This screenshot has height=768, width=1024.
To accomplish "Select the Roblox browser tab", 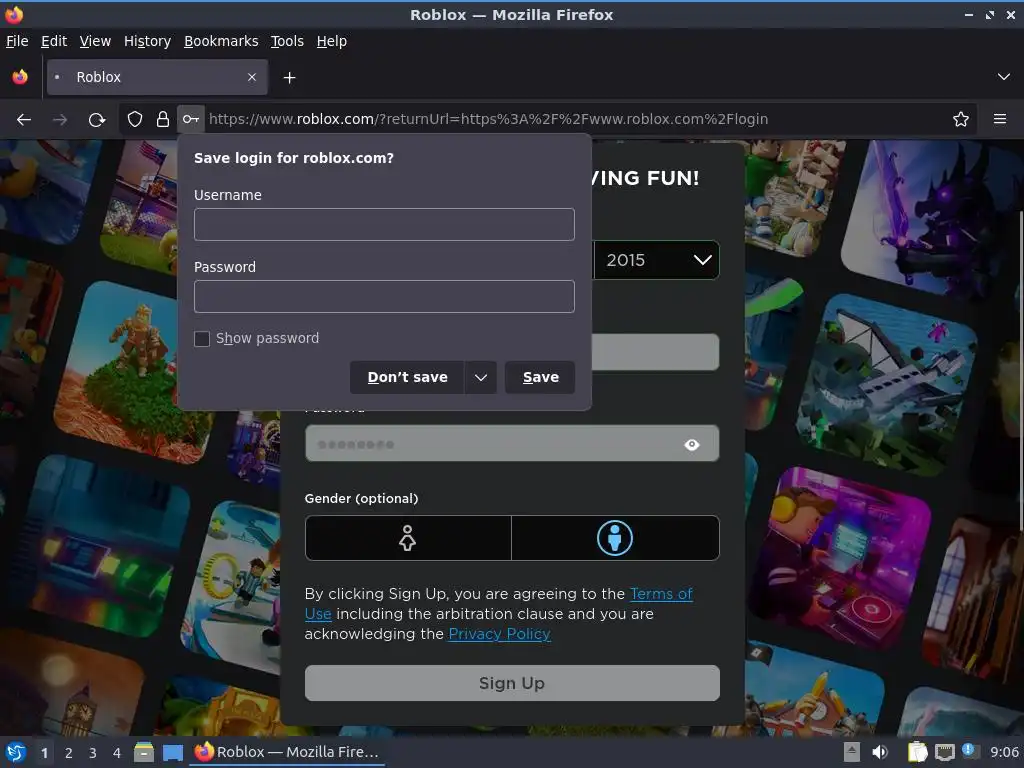I will tap(157, 77).
